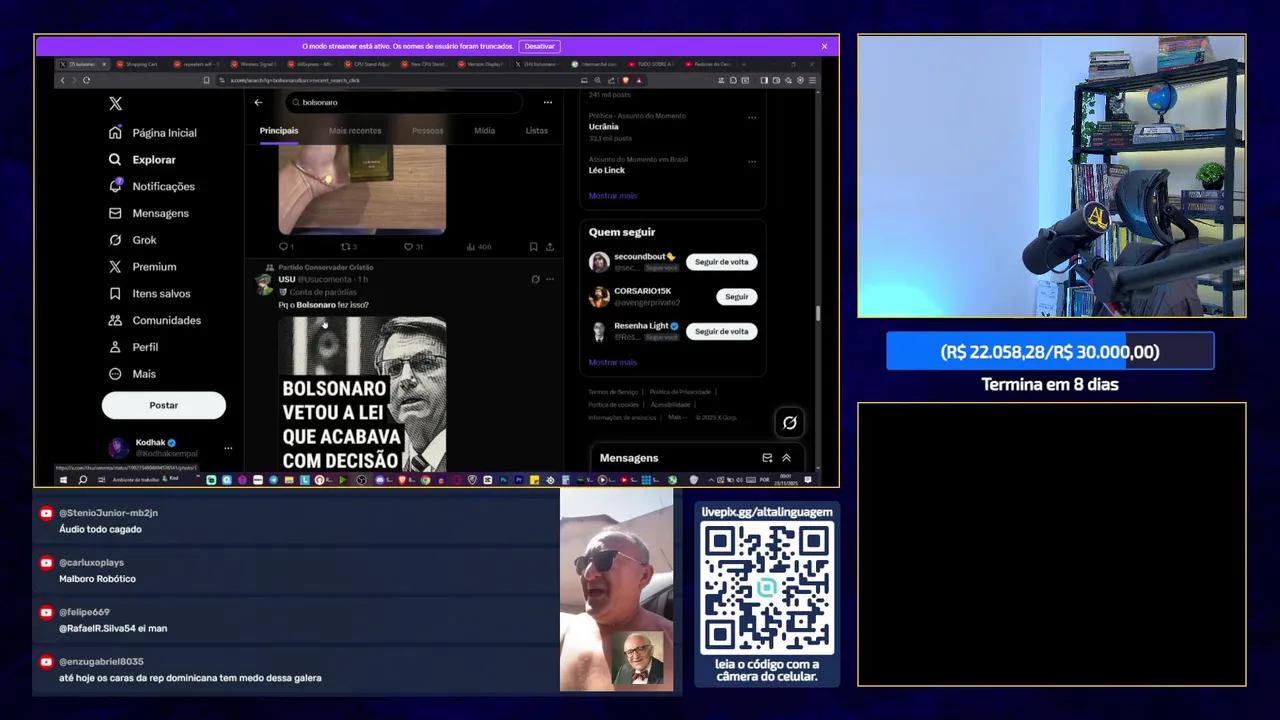
Task: Open Comunidades people icon
Action: coord(115,320)
